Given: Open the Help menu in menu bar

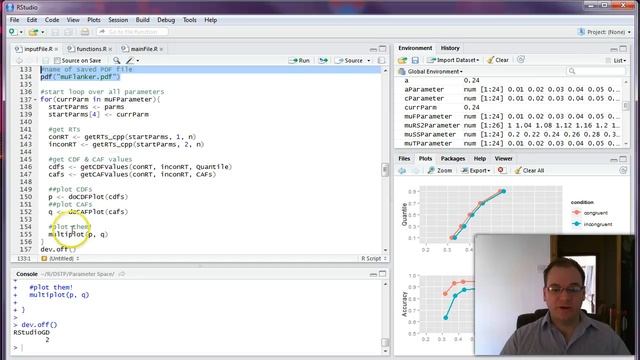Looking at the screenshot, I should pos(211,20).
